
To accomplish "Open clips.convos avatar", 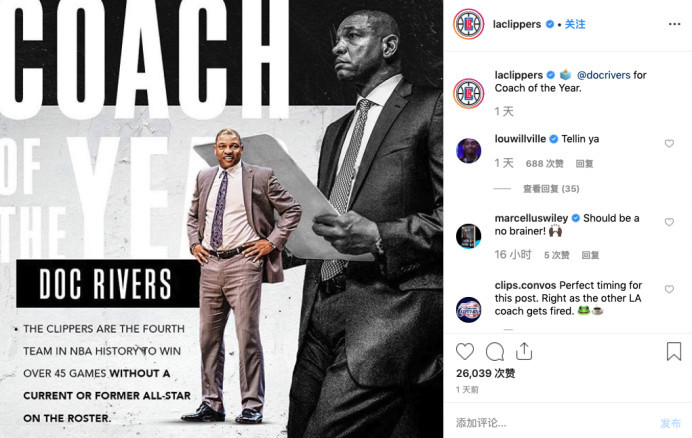I will (x=469, y=310).
